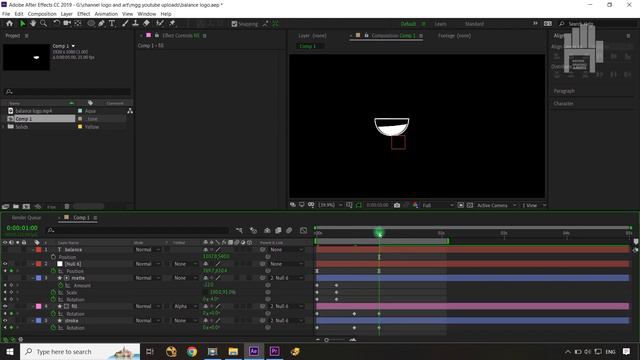This screenshot has height=360, width=640.
Task: Switch to the Render Queue tab
Action: click(27, 218)
